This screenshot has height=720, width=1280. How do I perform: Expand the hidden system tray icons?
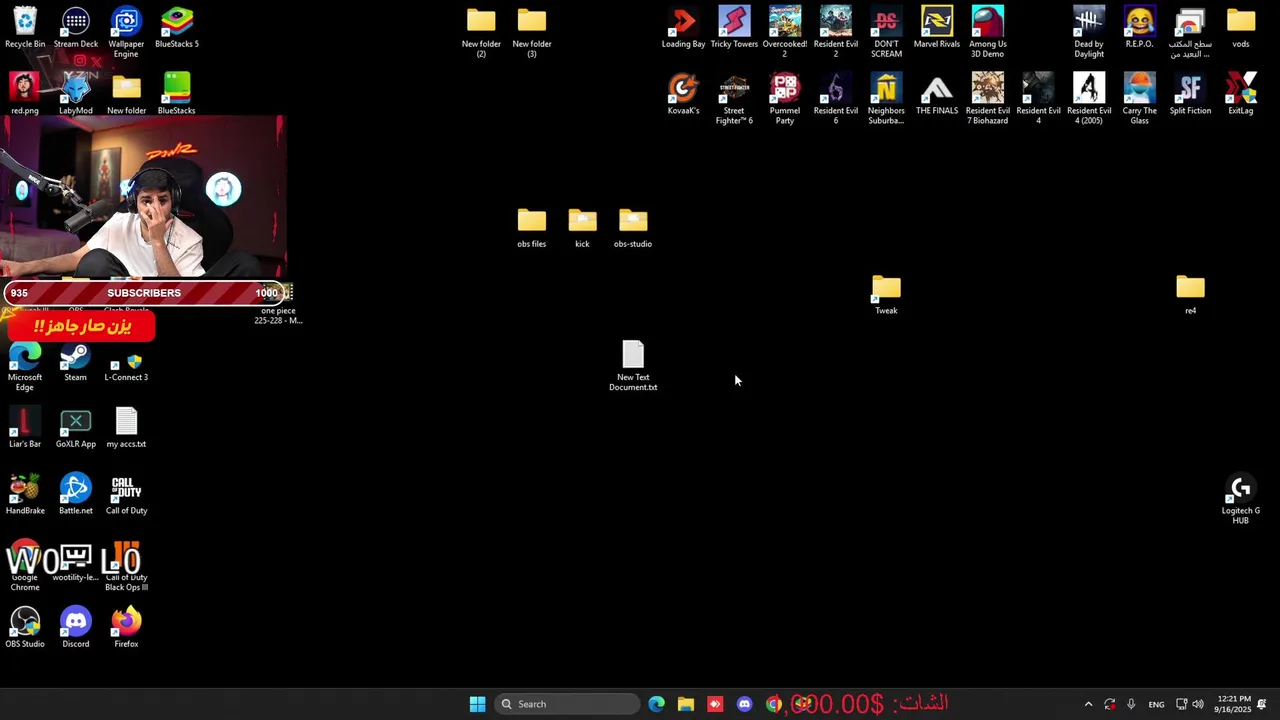click(x=1088, y=704)
